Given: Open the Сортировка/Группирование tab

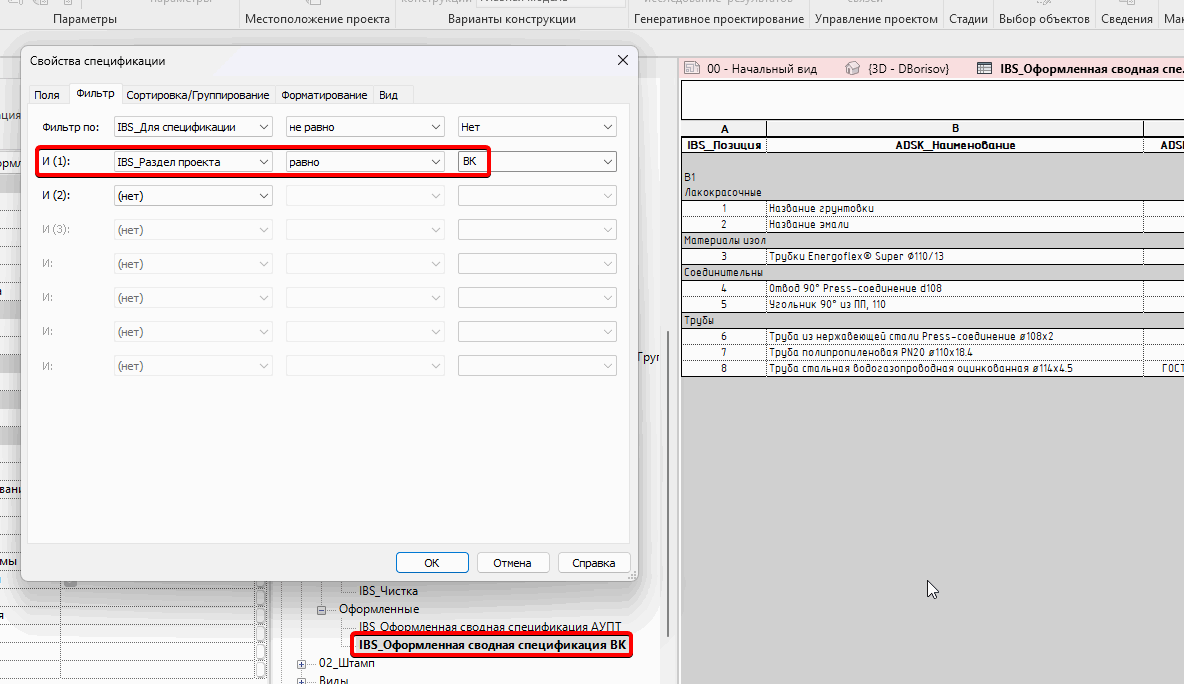Looking at the screenshot, I should [x=198, y=94].
